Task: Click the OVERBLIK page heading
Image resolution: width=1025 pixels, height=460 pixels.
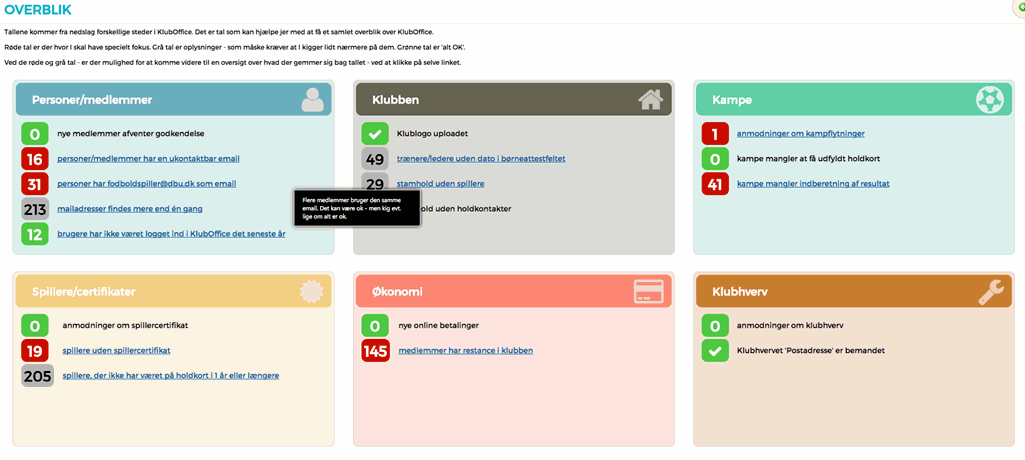Action: pyautogui.click(x=38, y=10)
